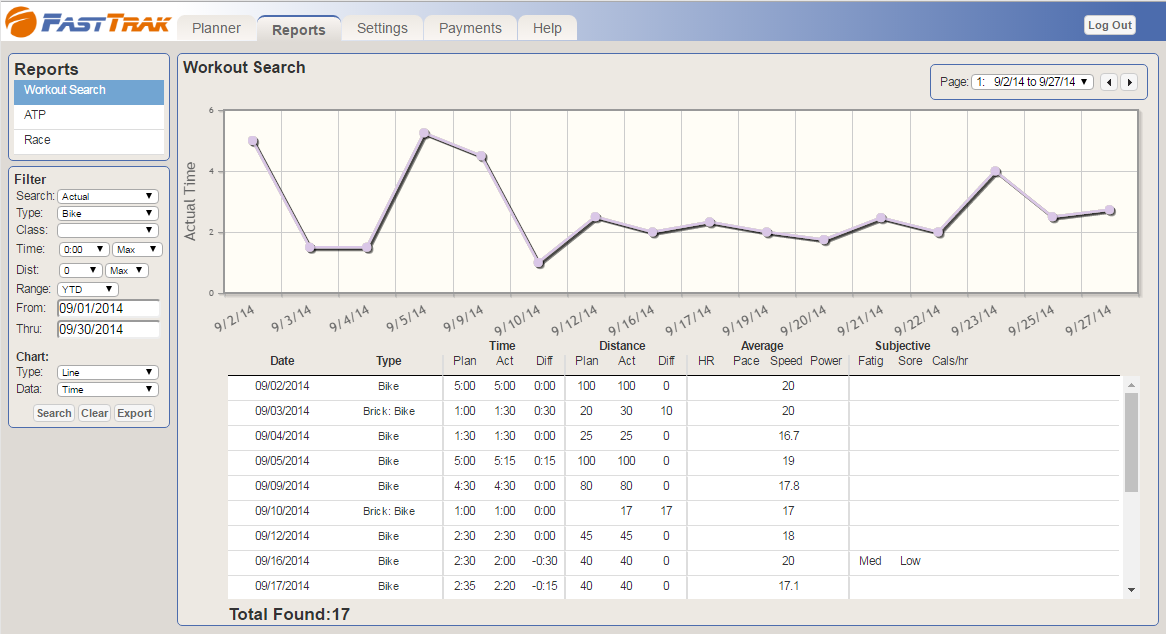Screen dimensions: 1166x634
Task: Expand the Chart Data dropdown
Action: pos(108,390)
